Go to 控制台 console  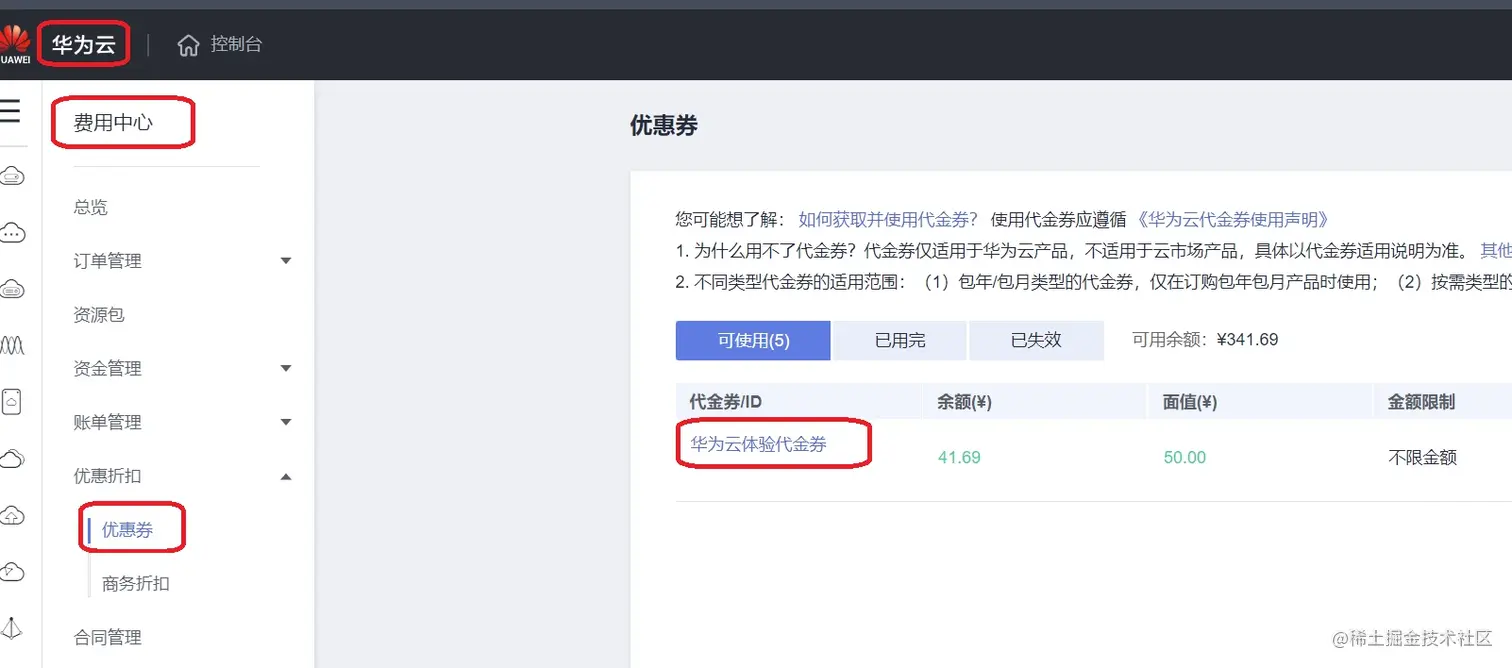pyautogui.click(x=236, y=45)
